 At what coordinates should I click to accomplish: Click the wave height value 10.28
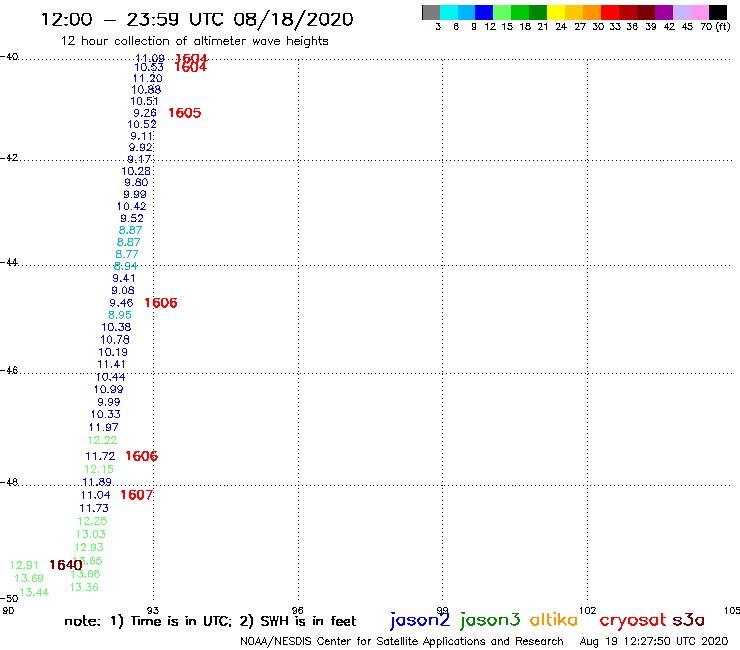click(136, 171)
